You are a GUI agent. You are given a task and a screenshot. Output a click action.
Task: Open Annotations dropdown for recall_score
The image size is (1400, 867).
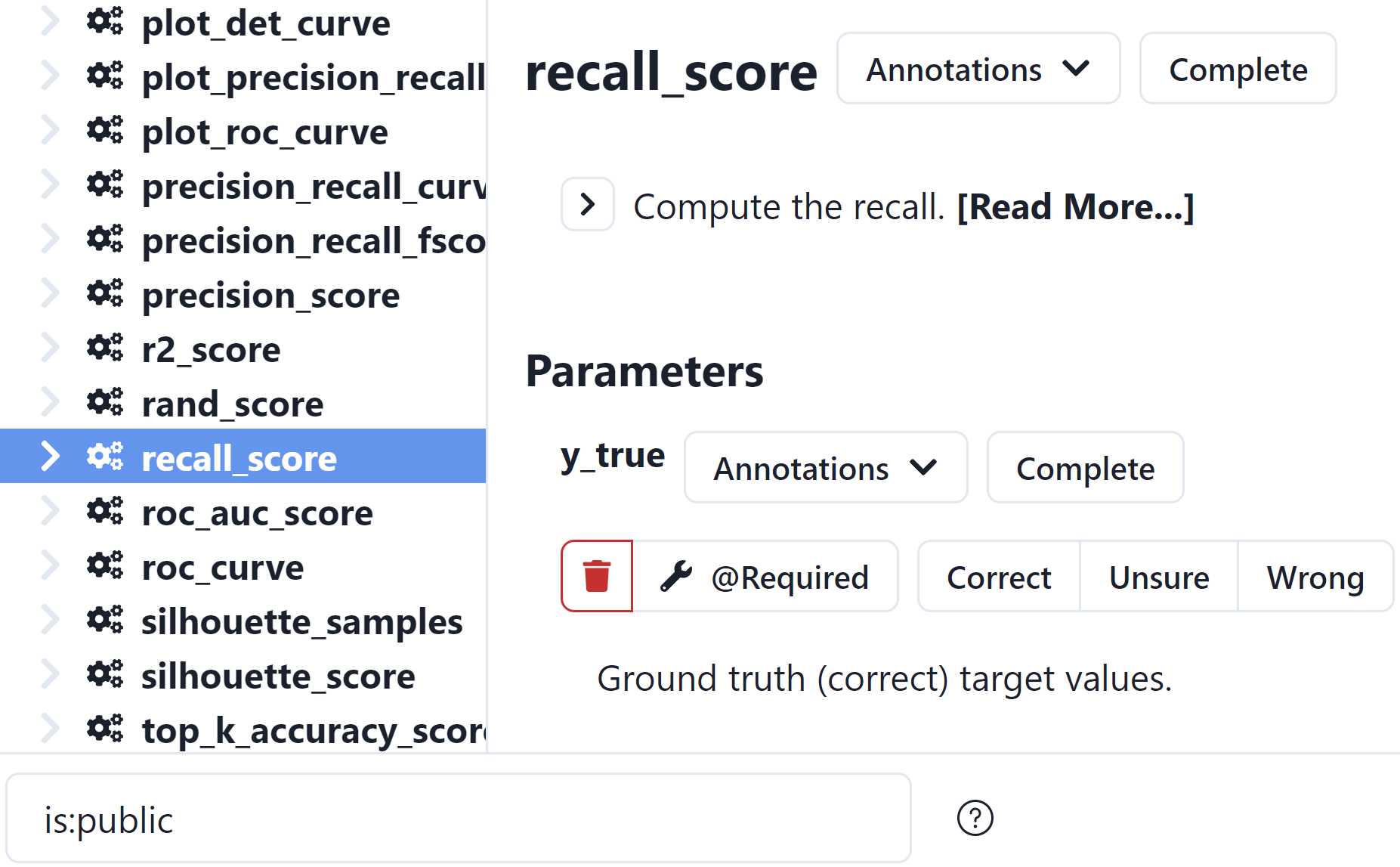tap(978, 69)
